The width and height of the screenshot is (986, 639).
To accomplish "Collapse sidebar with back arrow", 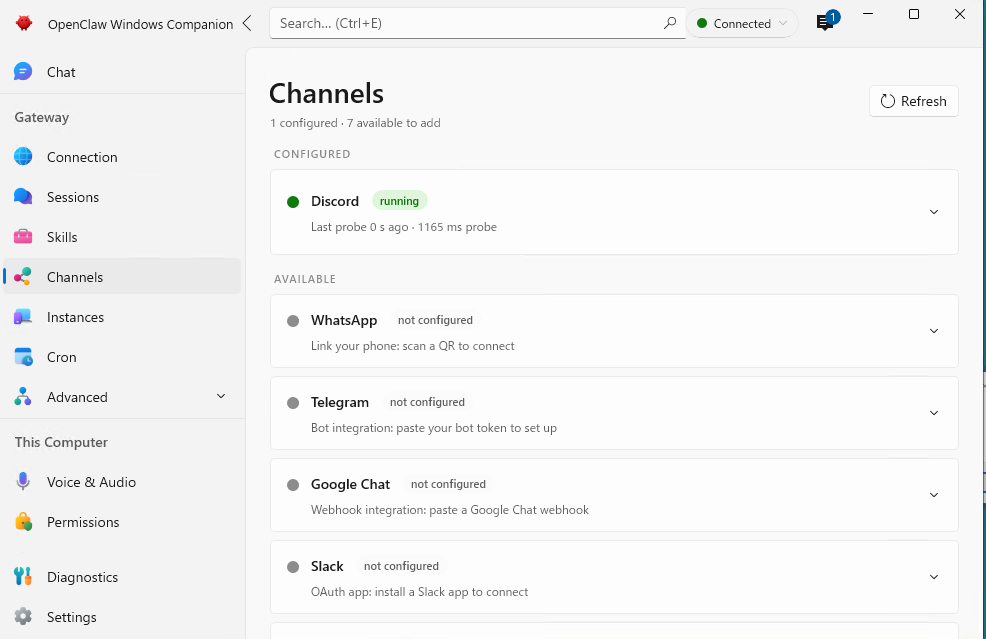I will click(247, 23).
